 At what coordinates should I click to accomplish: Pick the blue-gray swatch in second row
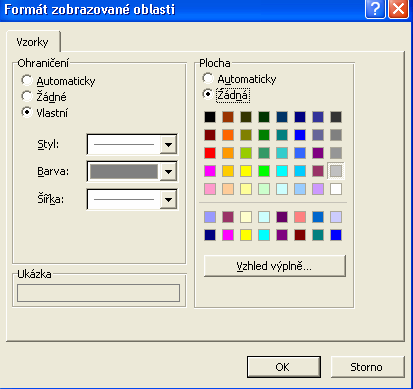pos(318,135)
